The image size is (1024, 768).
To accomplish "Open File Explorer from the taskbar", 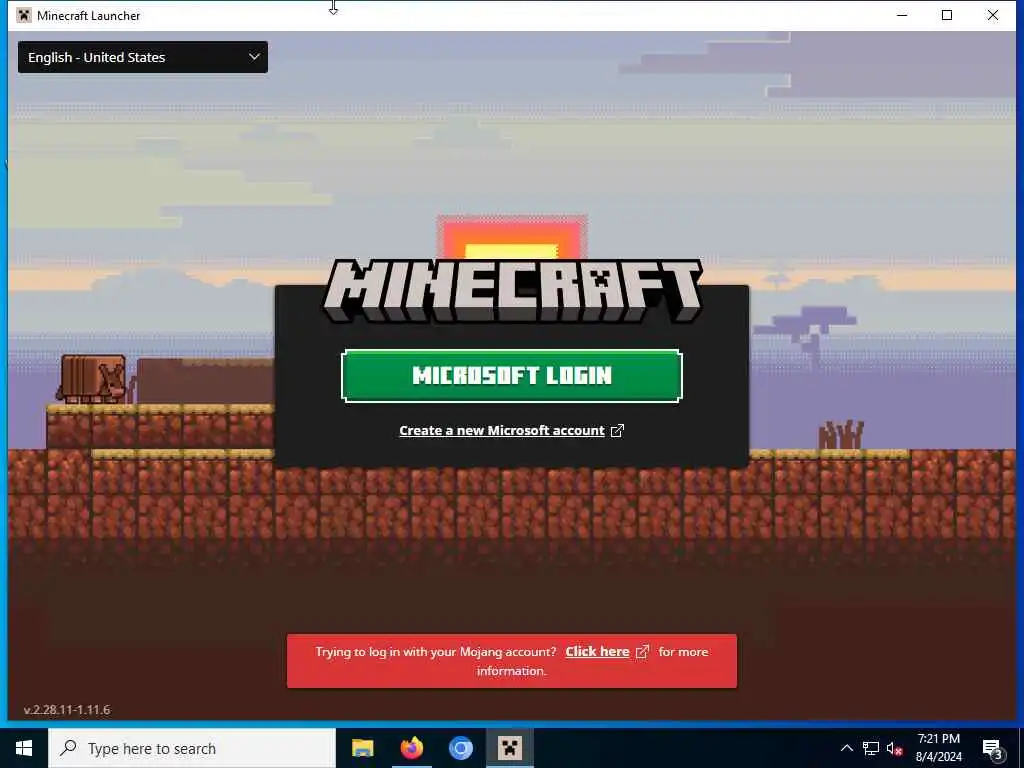I will tap(362, 748).
